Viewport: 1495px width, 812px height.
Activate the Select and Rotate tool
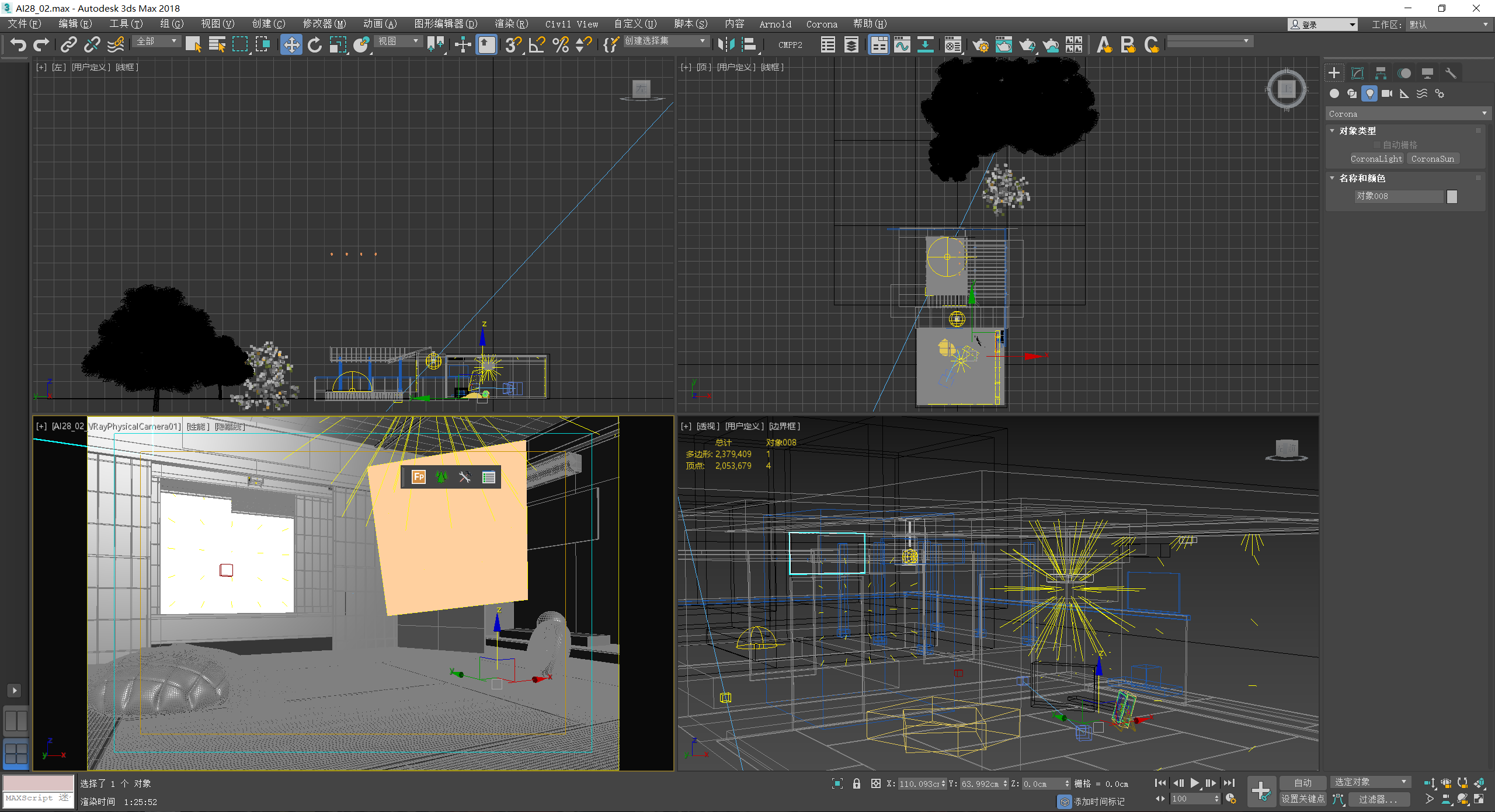(315, 44)
